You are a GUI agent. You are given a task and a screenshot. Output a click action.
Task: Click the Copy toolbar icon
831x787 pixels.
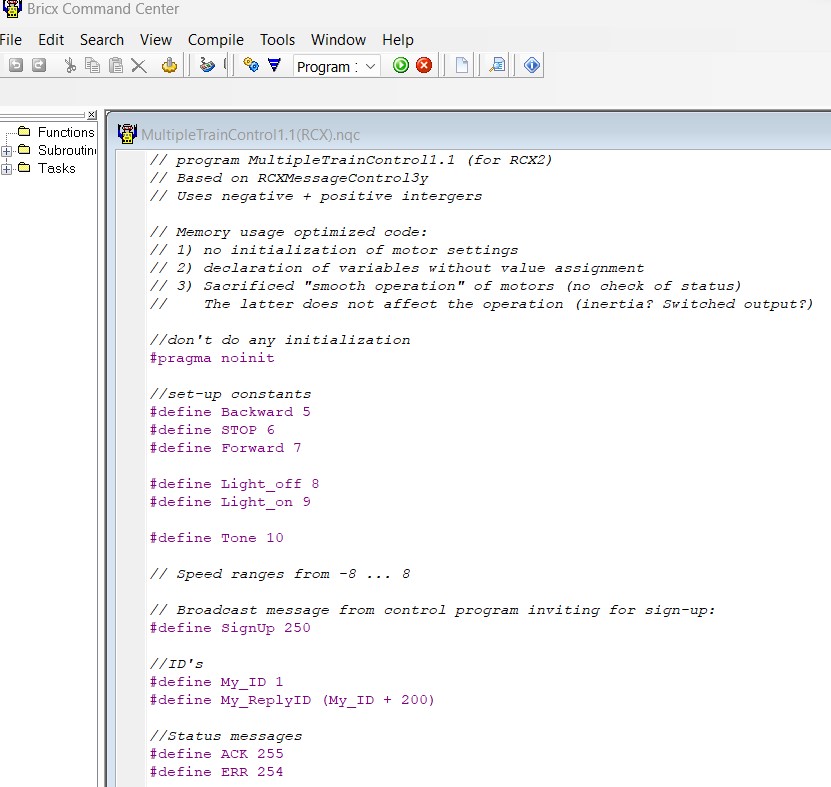point(93,65)
